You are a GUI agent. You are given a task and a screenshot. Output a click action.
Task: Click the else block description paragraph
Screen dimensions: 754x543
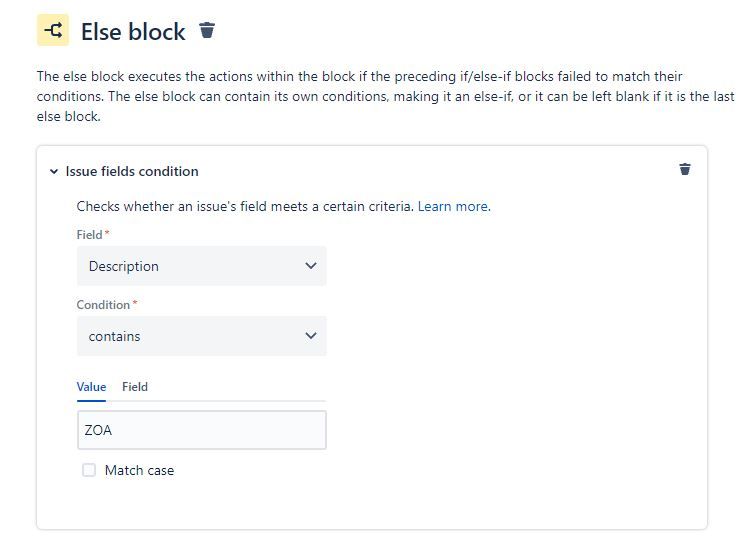coord(386,96)
